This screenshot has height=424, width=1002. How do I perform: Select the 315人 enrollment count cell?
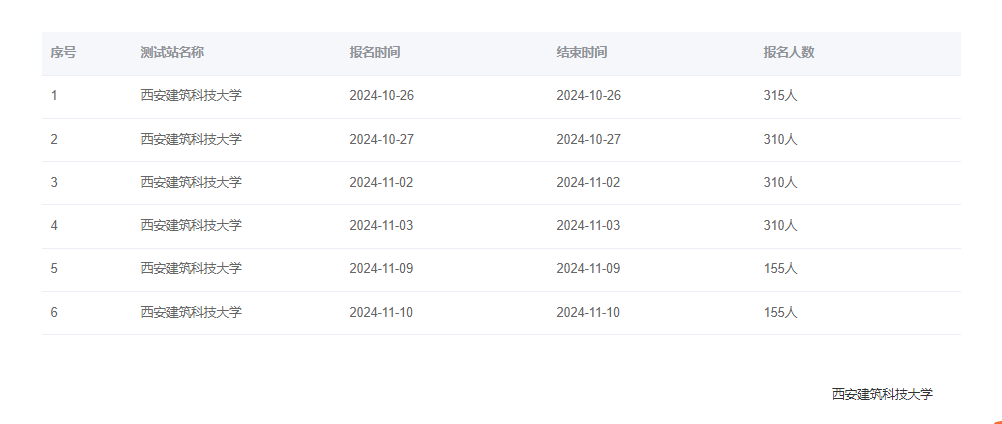tap(780, 96)
